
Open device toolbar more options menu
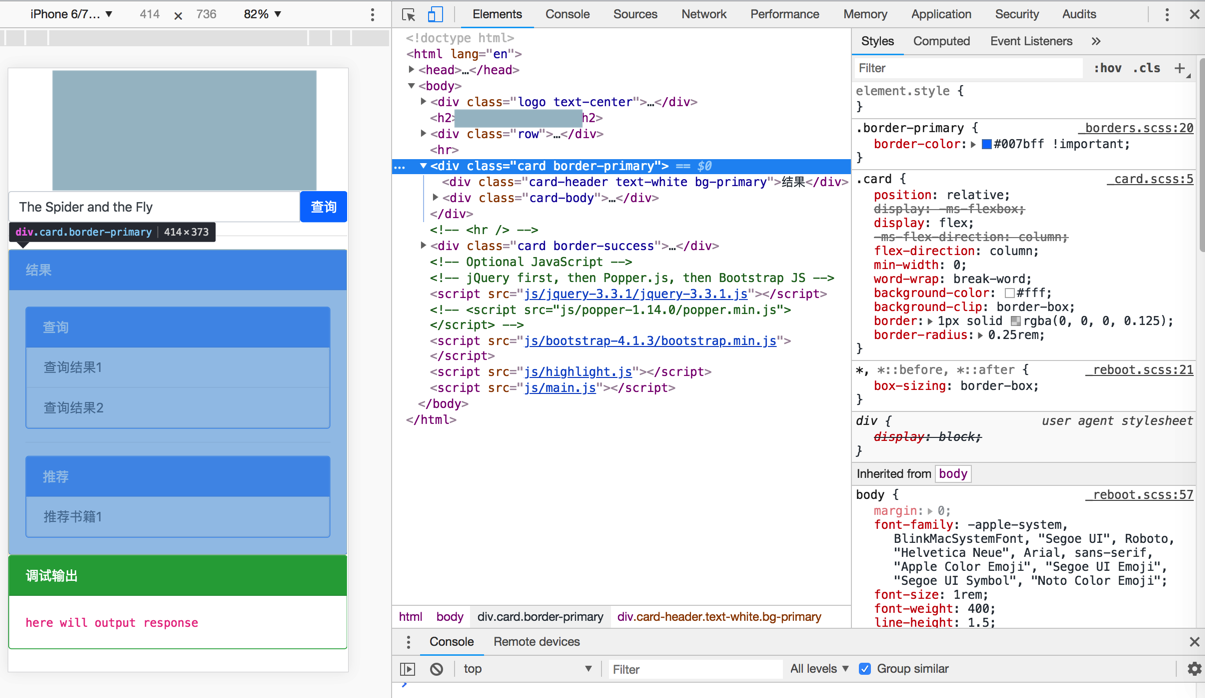click(x=373, y=15)
